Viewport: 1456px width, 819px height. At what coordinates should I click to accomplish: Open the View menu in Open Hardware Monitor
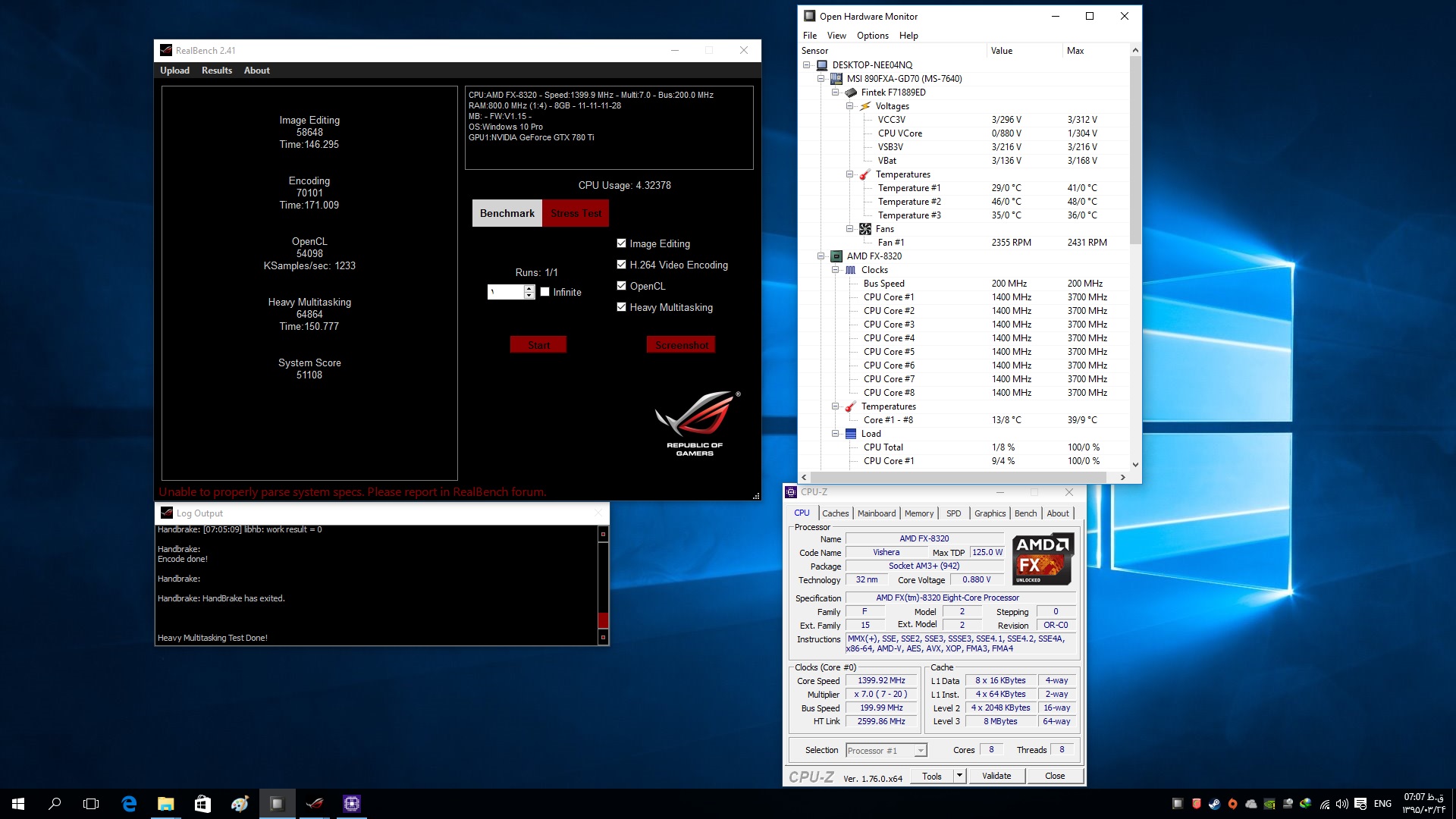pyautogui.click(x=836, y=36)
